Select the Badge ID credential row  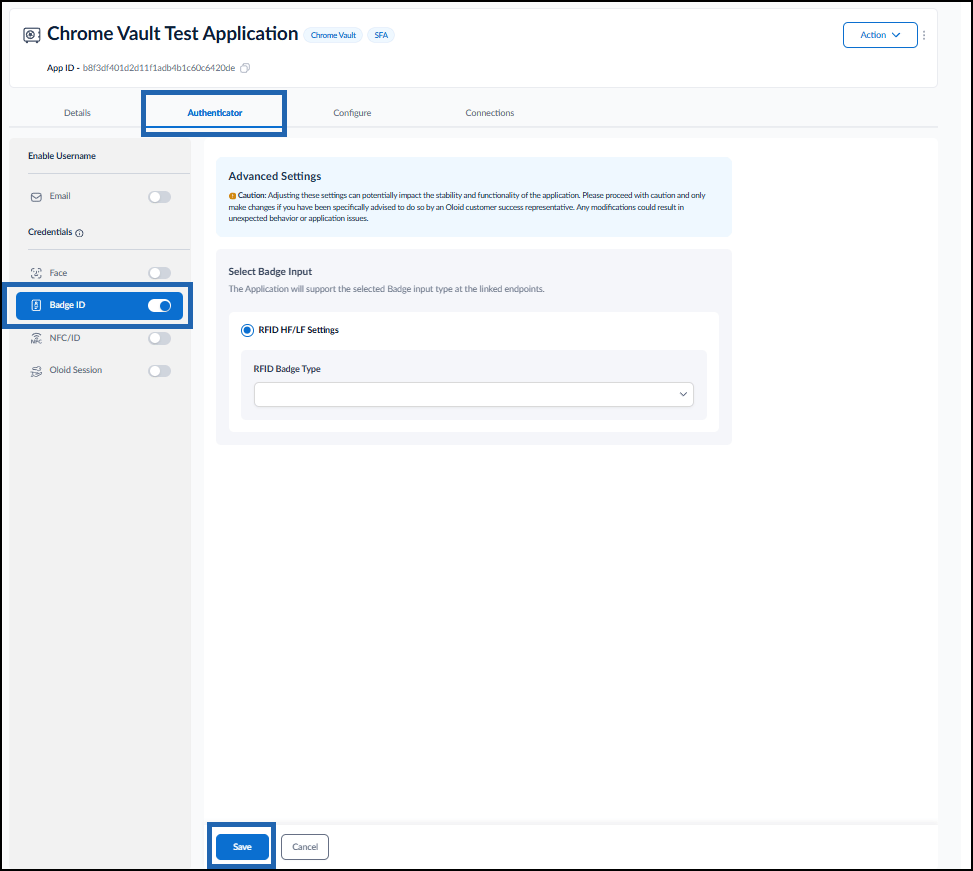pyautogui.click(x=99, y=305)
